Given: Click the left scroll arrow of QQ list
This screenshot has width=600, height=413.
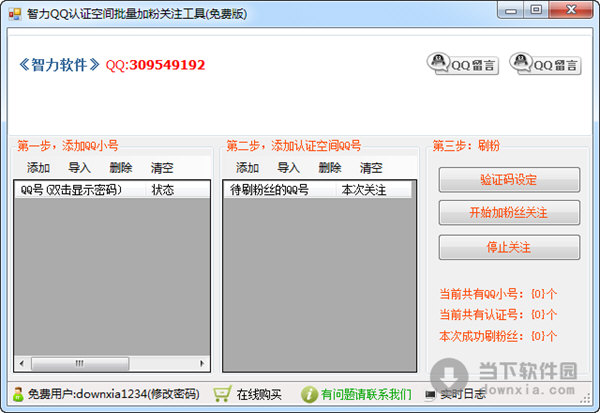Looking at the screenshot, I should click(22, 363).
